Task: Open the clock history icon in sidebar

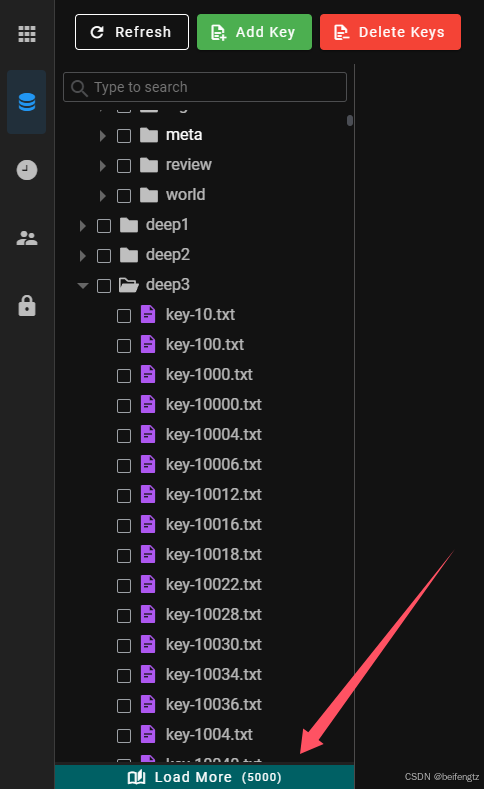Action: pyautogui.click(x=27, y=170)
